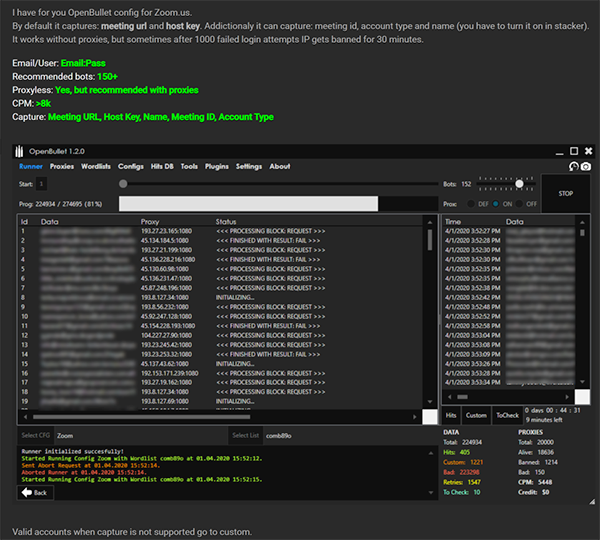Click the Select CFG button
Viewport: 600px width, 540px height.
pyautogui.click(x=36, y=436)
